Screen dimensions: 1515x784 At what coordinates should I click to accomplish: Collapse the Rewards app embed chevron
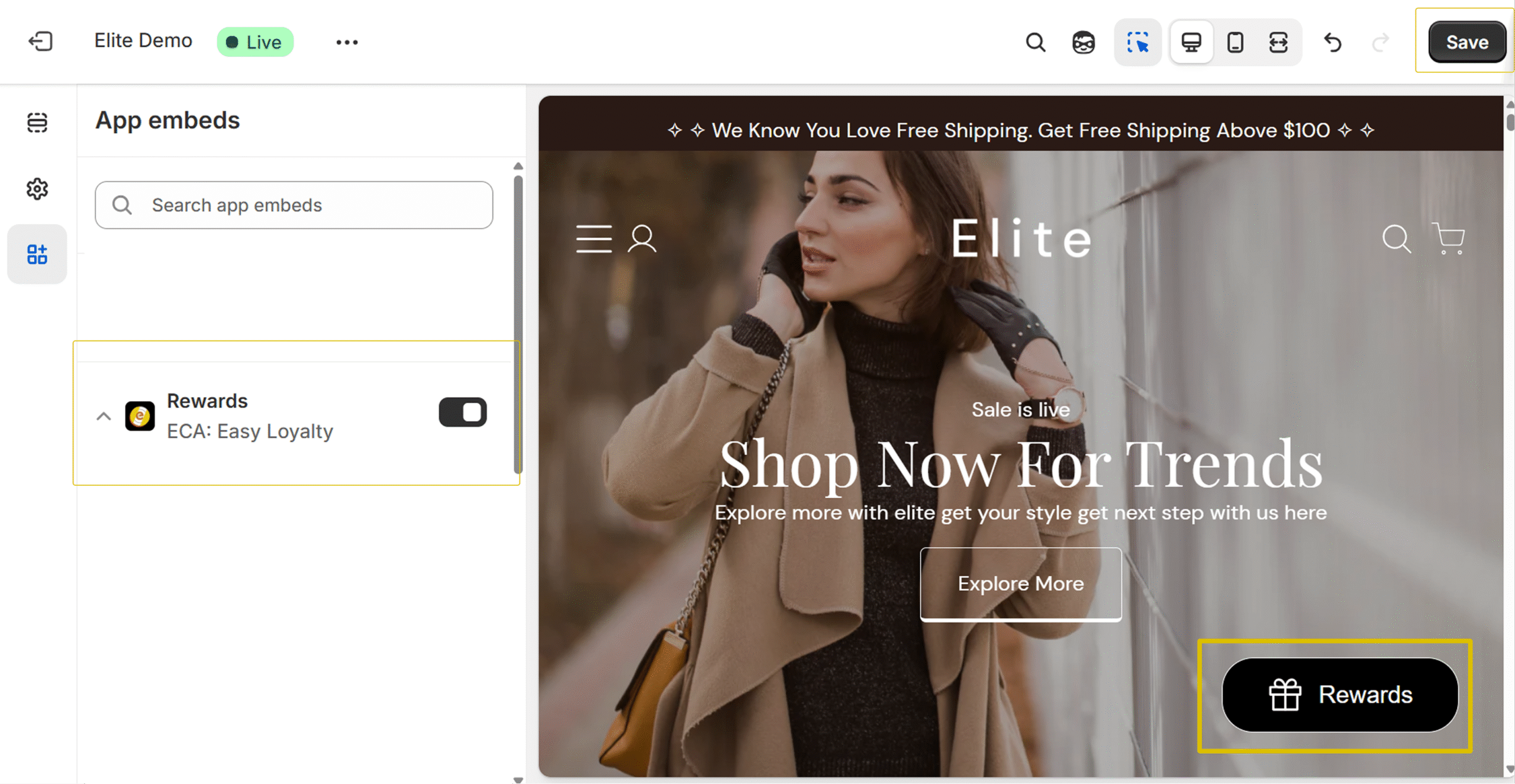click(104, 417)
